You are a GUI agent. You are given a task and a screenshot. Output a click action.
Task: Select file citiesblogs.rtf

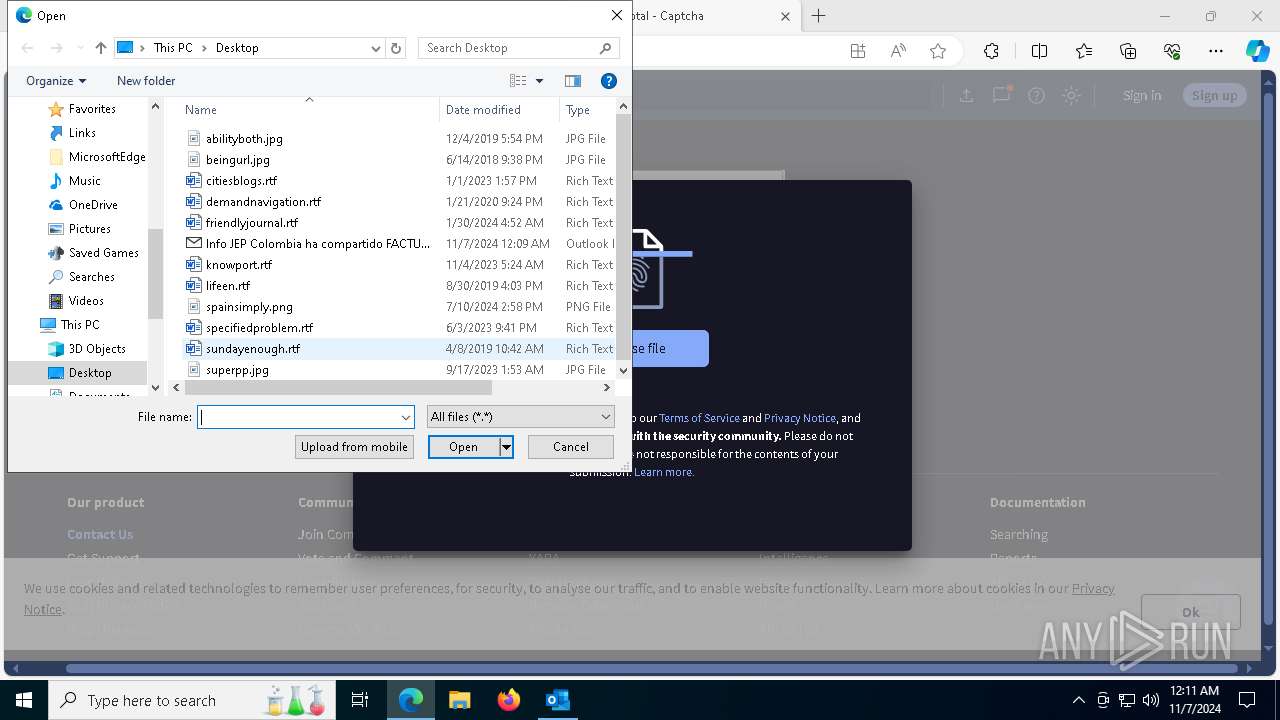[241, 181]
